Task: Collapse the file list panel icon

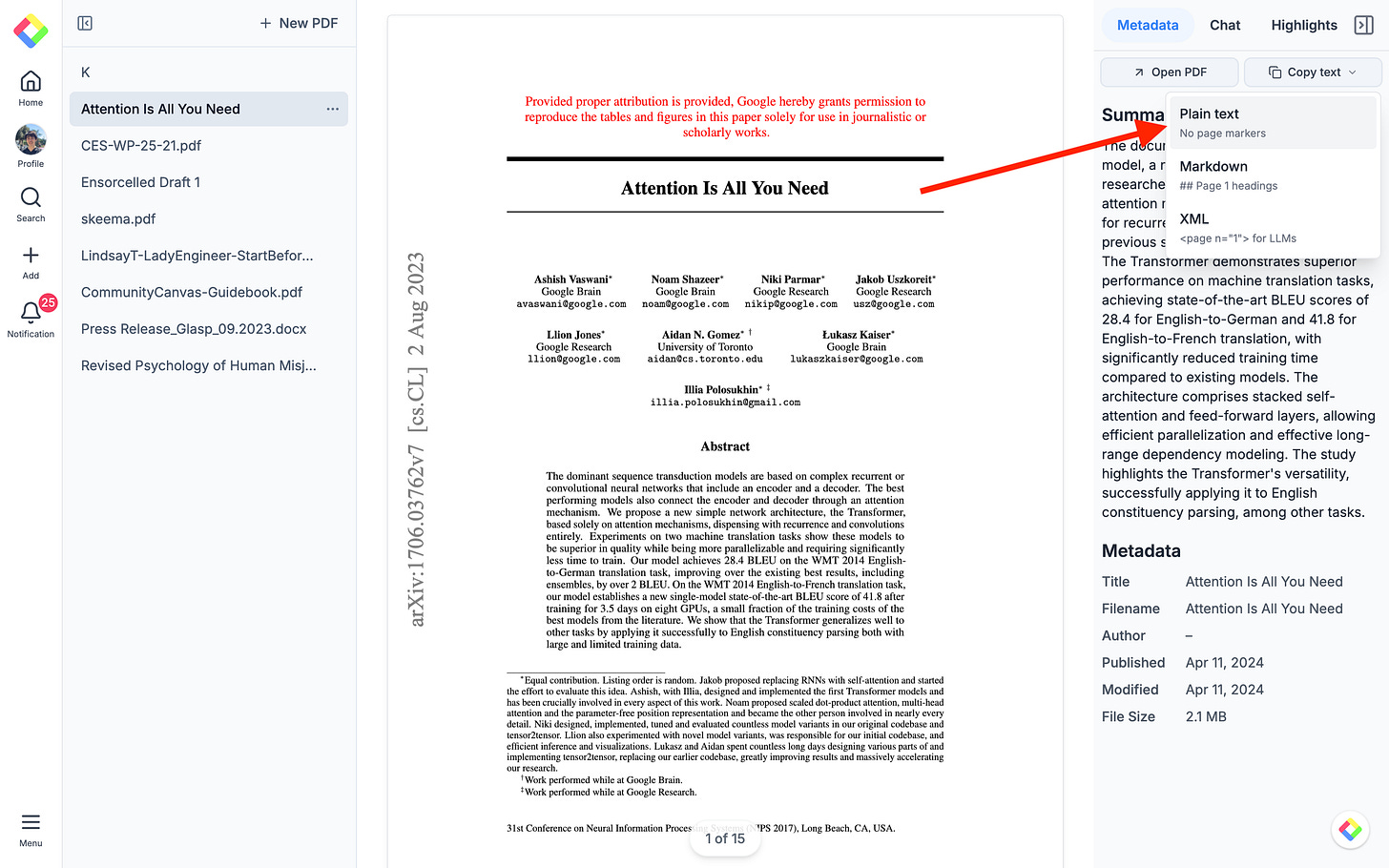Action: tap(85, 23)
